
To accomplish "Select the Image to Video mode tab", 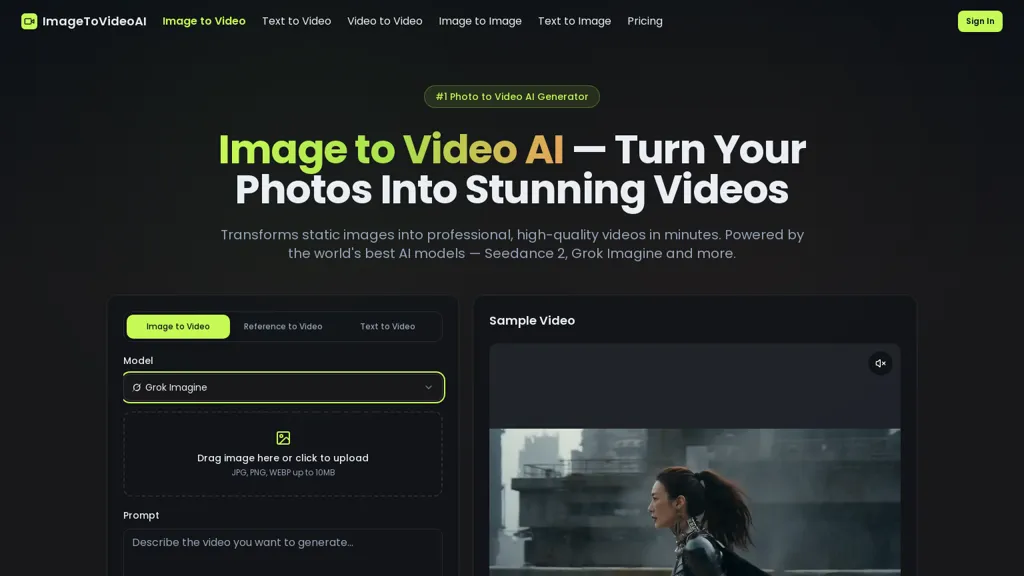I will click(x=178, y=327).
